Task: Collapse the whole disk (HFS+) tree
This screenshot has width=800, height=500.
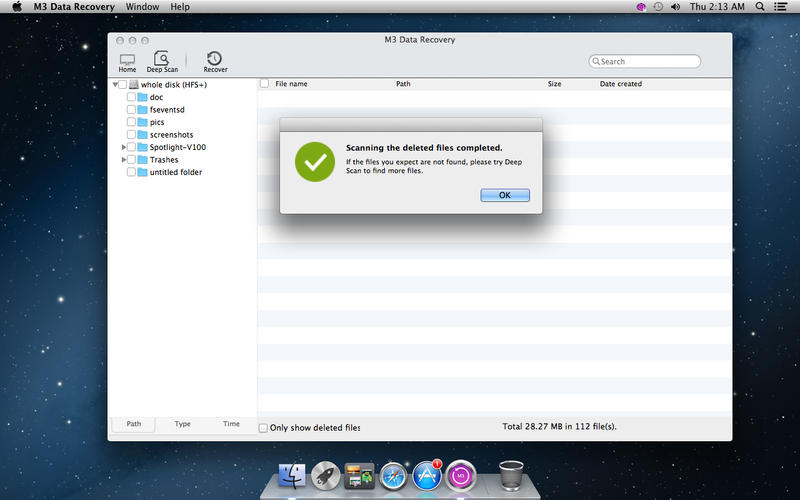Action: click(115, 85)
